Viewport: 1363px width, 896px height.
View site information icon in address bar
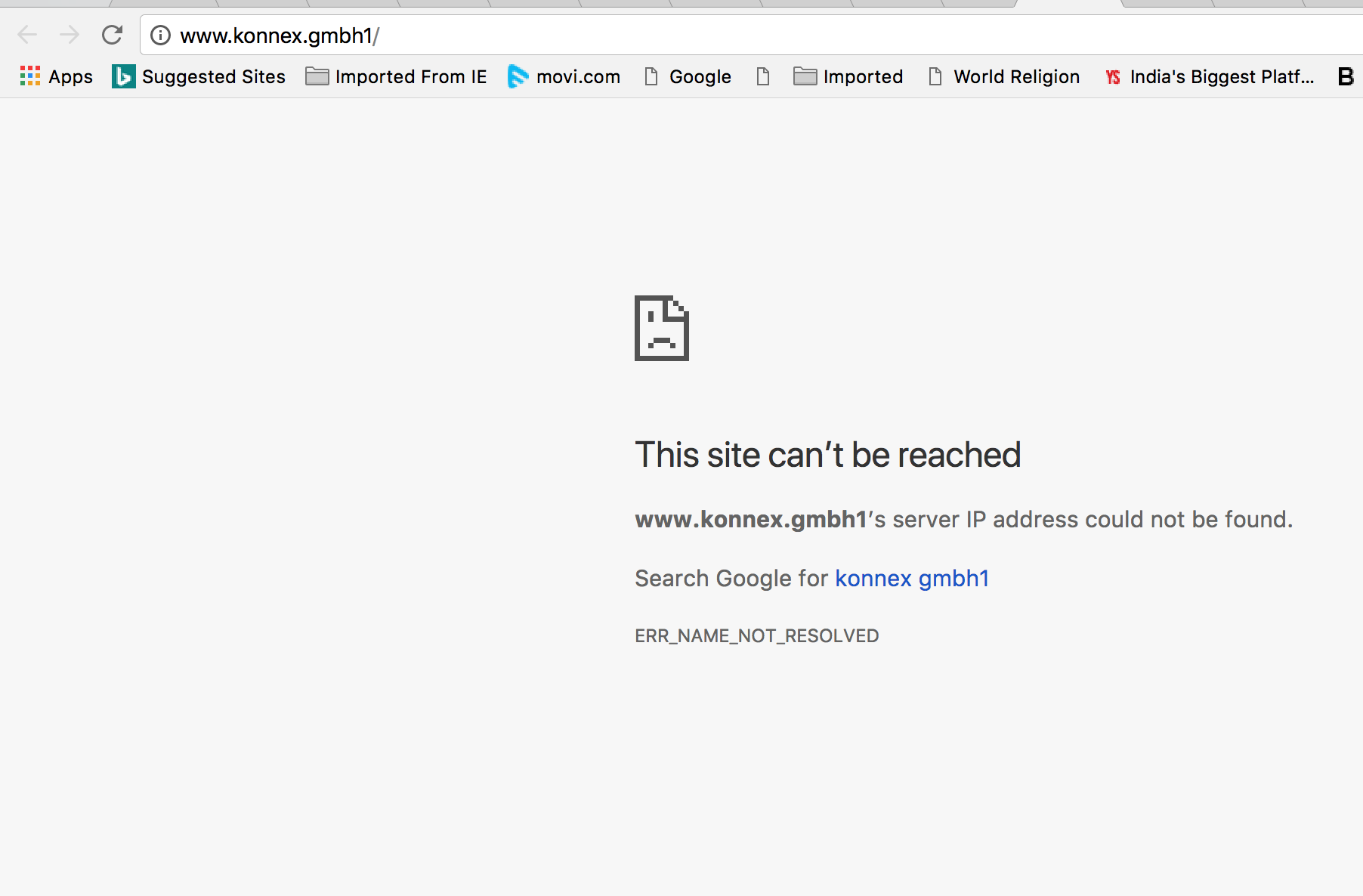pyautogui.click(x=160, y=36)
